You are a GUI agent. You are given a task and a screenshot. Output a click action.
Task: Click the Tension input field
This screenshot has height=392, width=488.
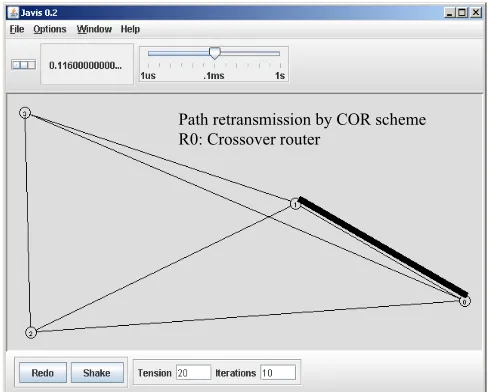click(x=193, y=372)
